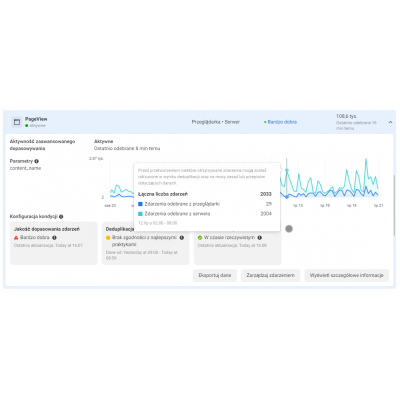
Task: Click info icon next to Parametry
Action: pyautogui.click(x=36, y=161)
